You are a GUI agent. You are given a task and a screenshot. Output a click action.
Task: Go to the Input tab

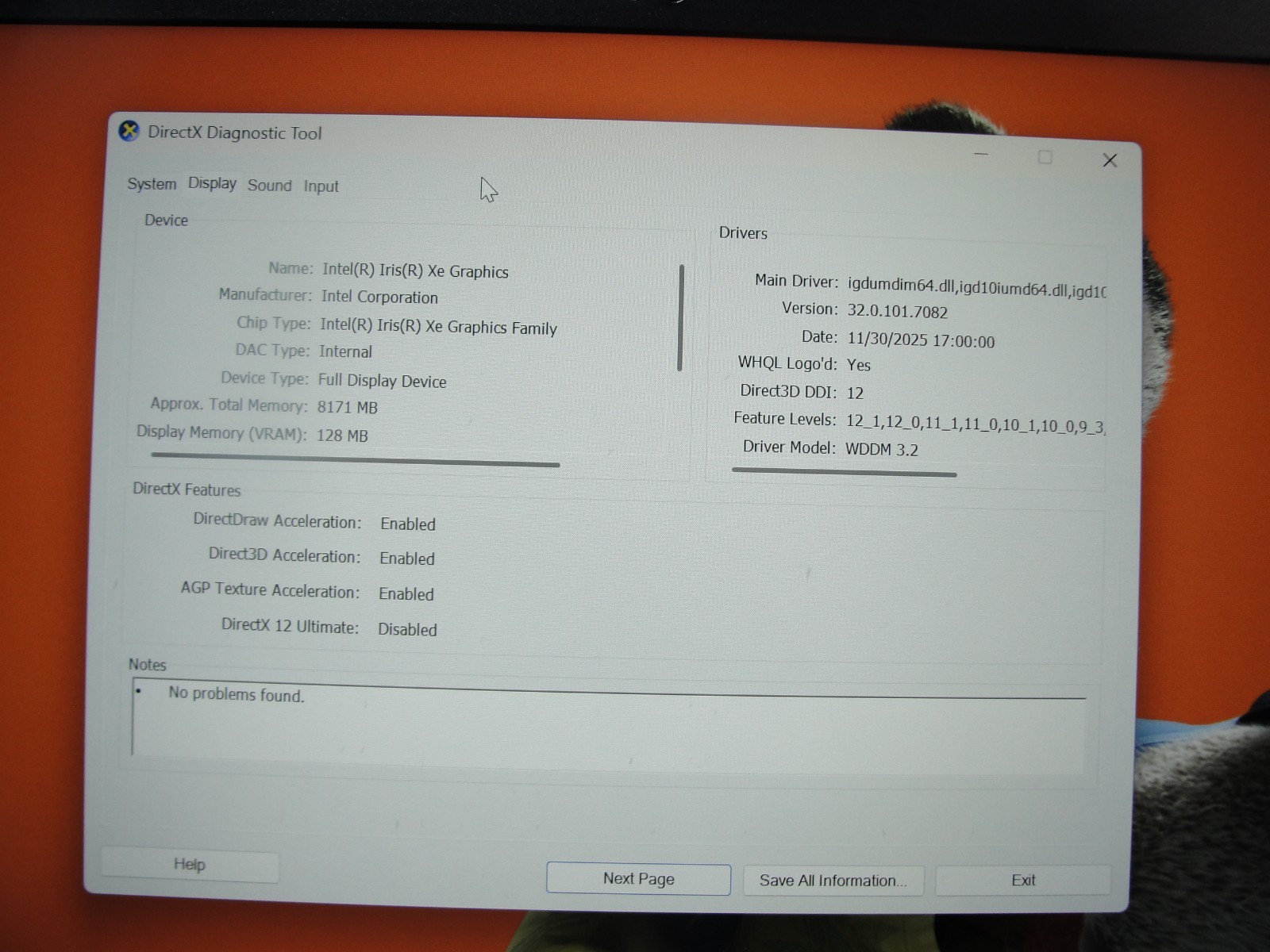point(321,186)
